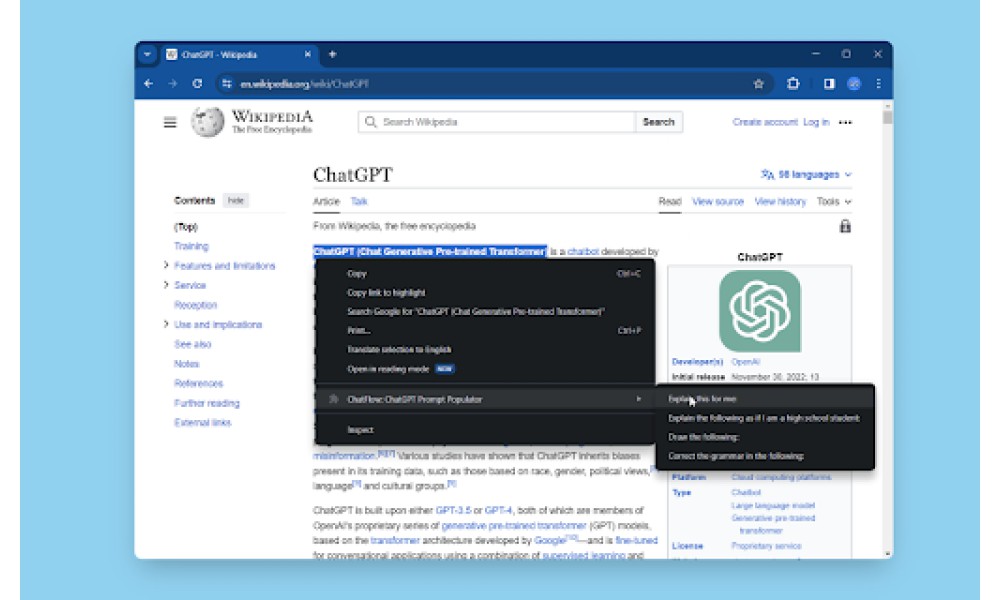Click the Log in link

tap(816, 122)
